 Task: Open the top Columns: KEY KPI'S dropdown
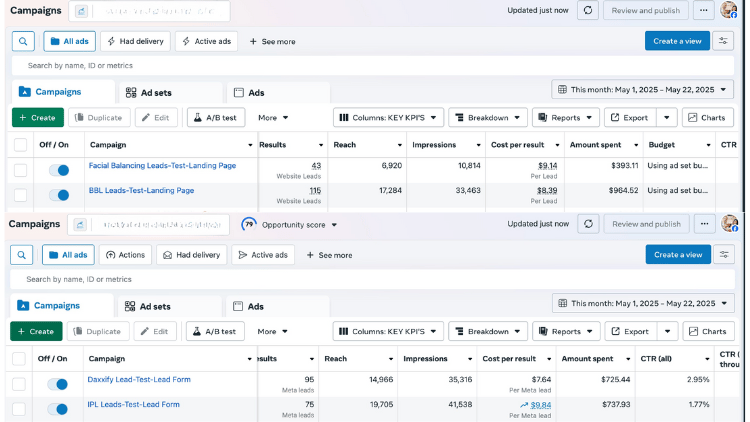388,117
